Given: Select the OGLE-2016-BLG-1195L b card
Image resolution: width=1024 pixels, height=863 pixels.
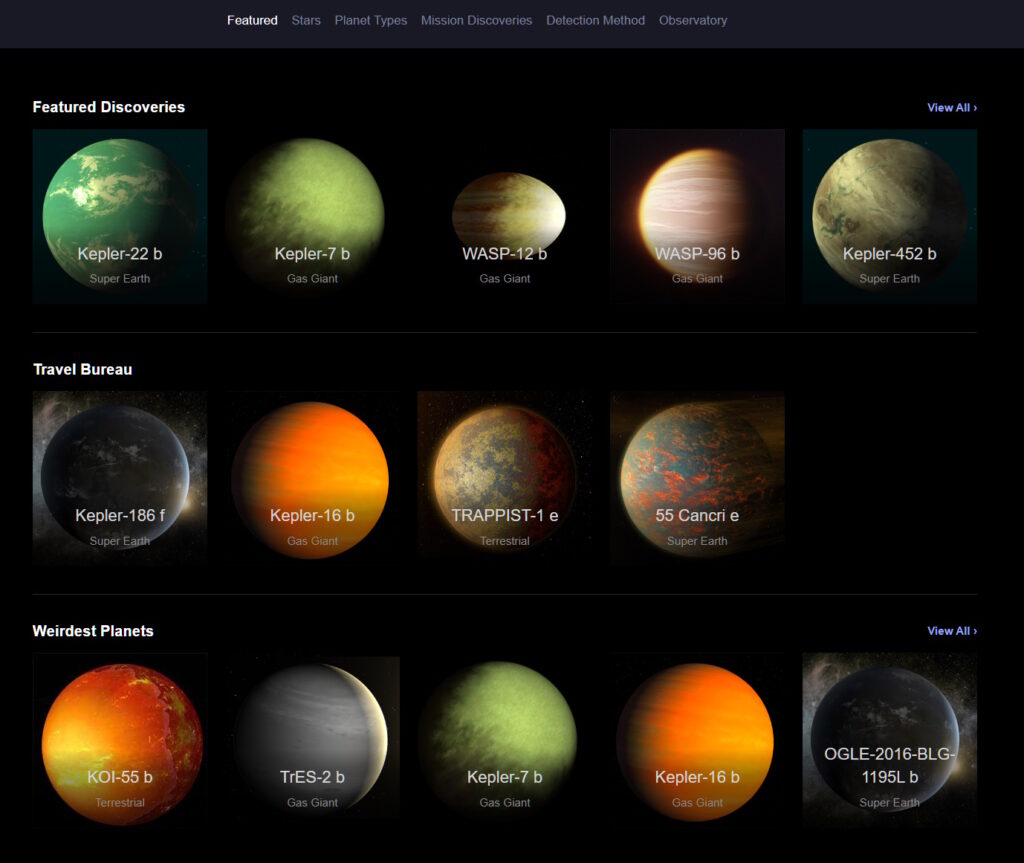Looking at the screenshot, I should (889, 740).
